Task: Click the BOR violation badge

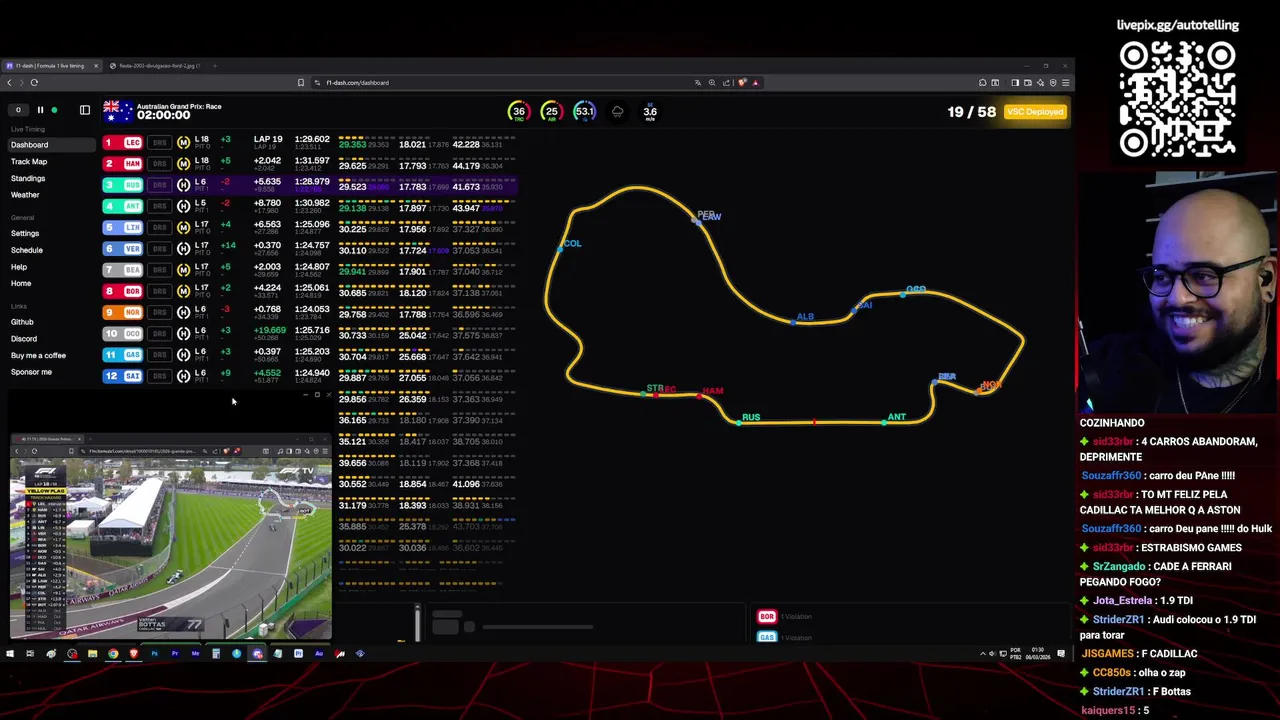Action: 767,617
